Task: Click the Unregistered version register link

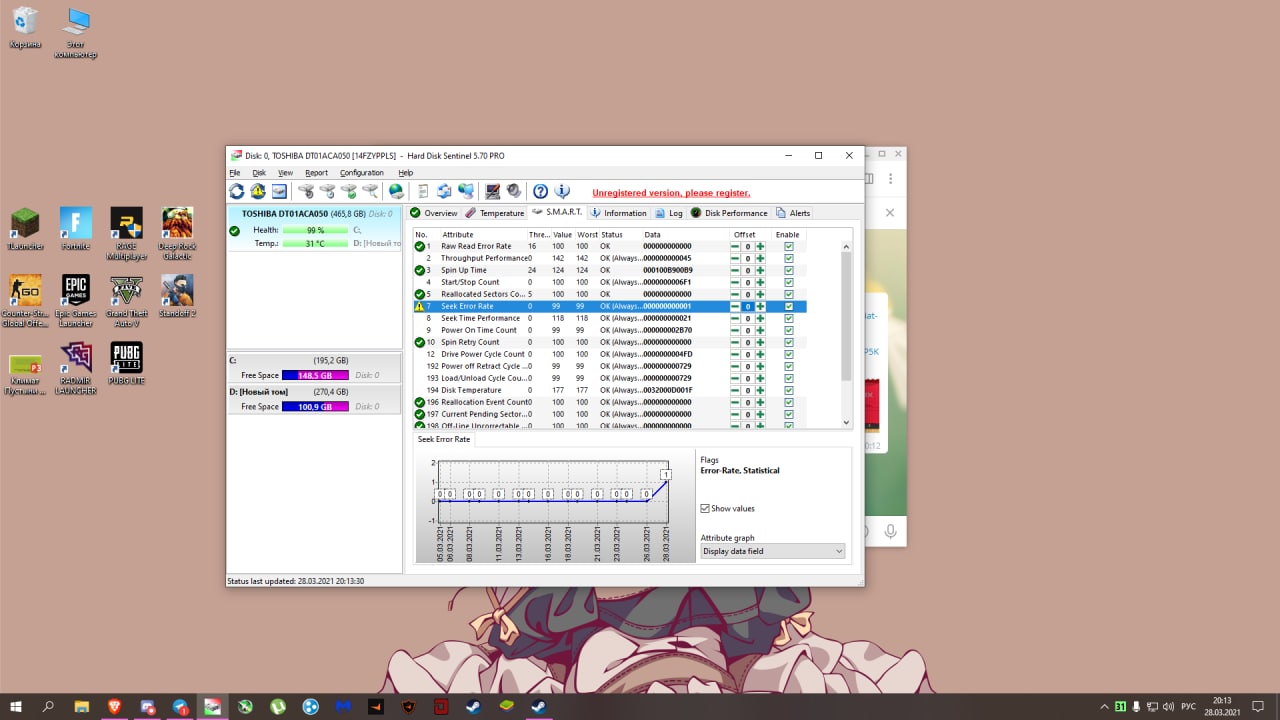Action: 670,193
